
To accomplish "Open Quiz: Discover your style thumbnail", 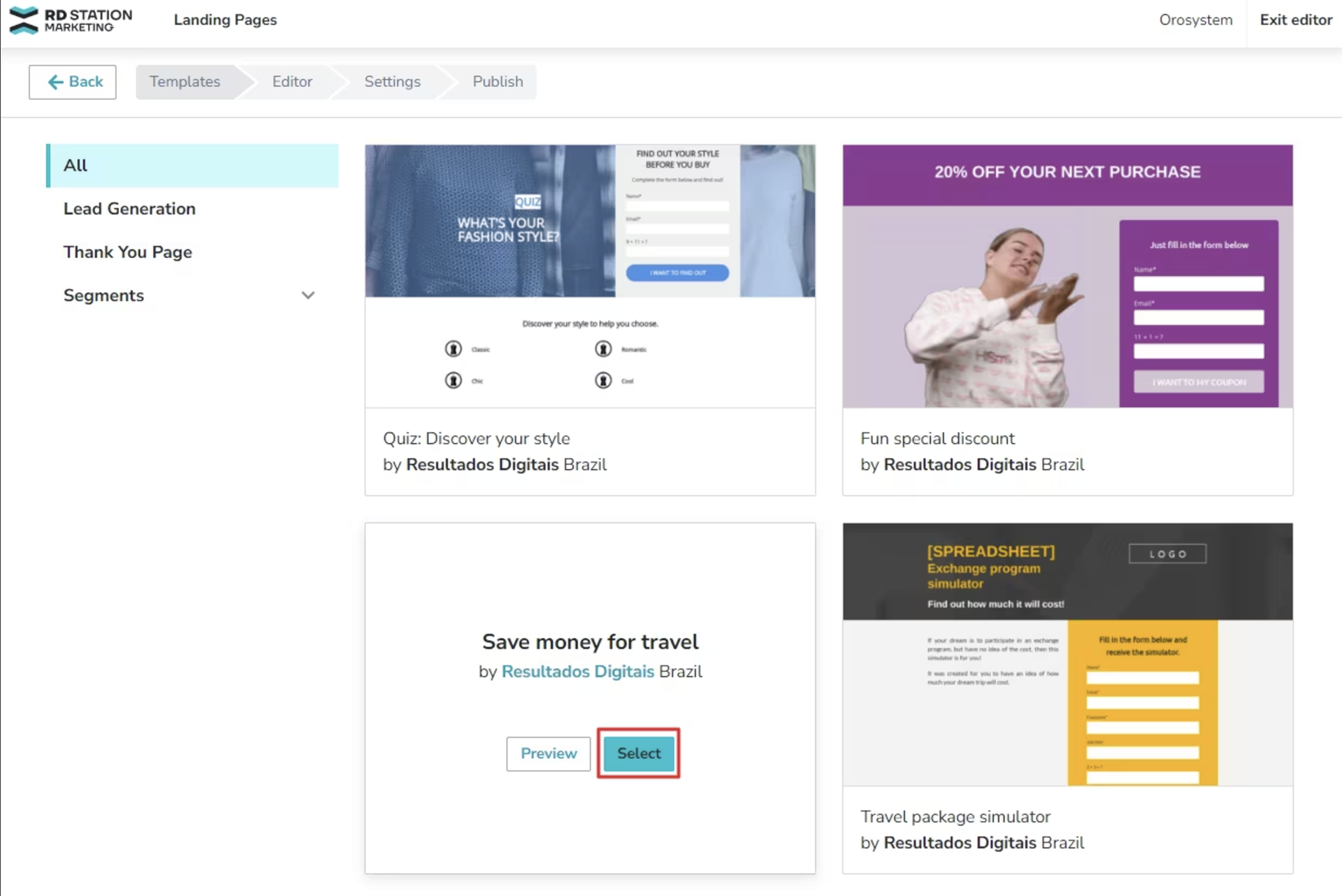I will [x=590, y=276].
